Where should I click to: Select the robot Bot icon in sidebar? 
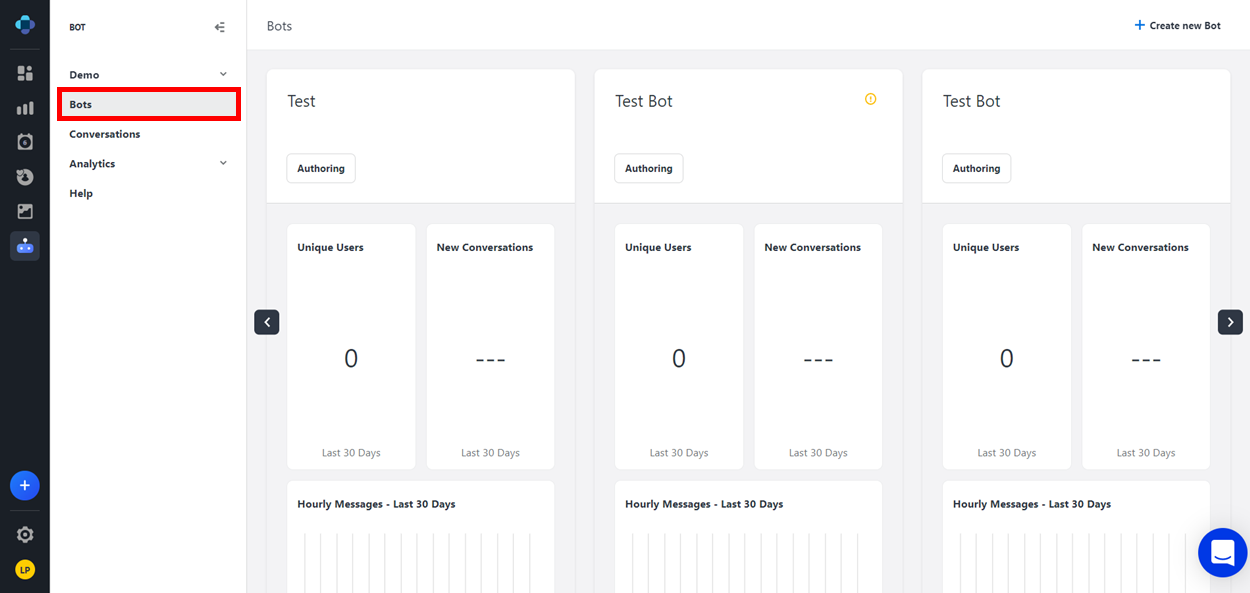25,246
